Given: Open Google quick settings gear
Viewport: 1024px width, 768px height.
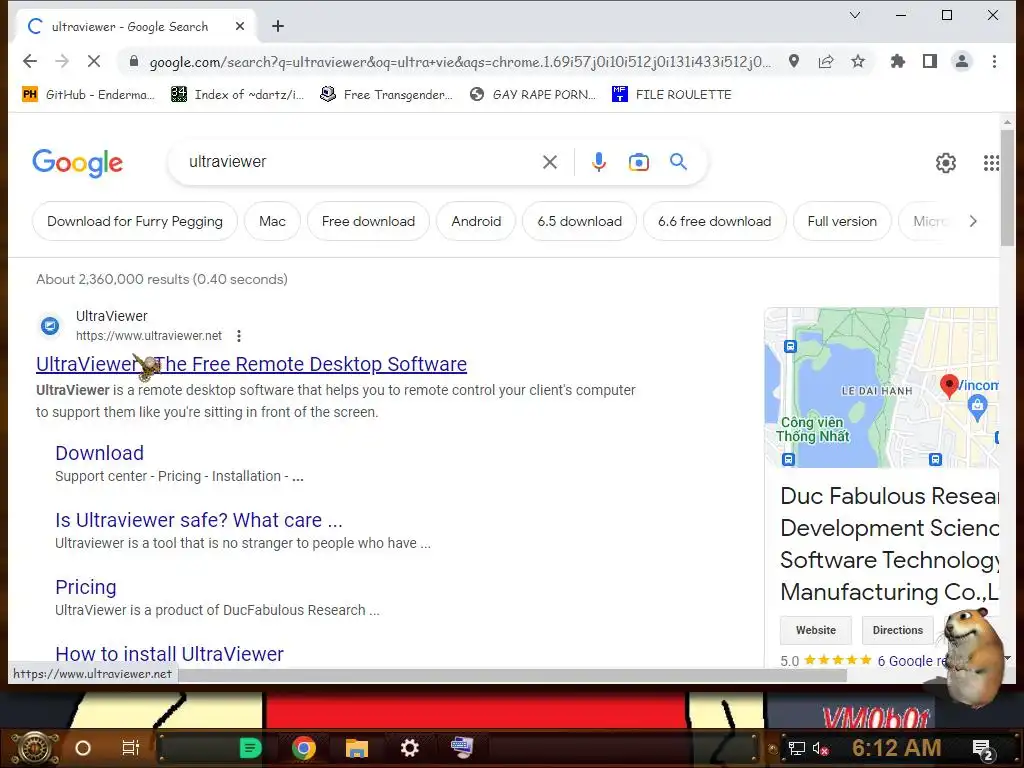Looking at the screenshot, I should coord(946,163).
